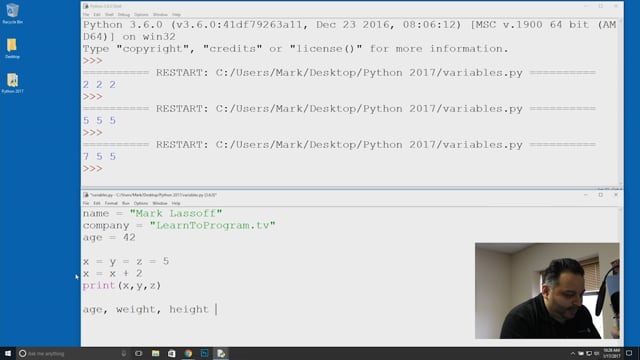Image resolution: width=640 pixels, height=360 pixels.
Task: Open the Options menu in the Python Shell window
Action: [x=141, y=15]
